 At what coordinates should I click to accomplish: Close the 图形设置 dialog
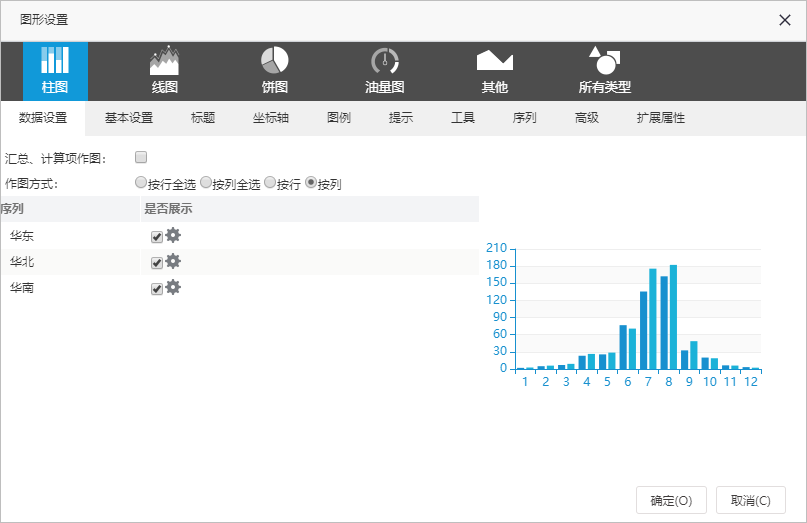(785, 20)
